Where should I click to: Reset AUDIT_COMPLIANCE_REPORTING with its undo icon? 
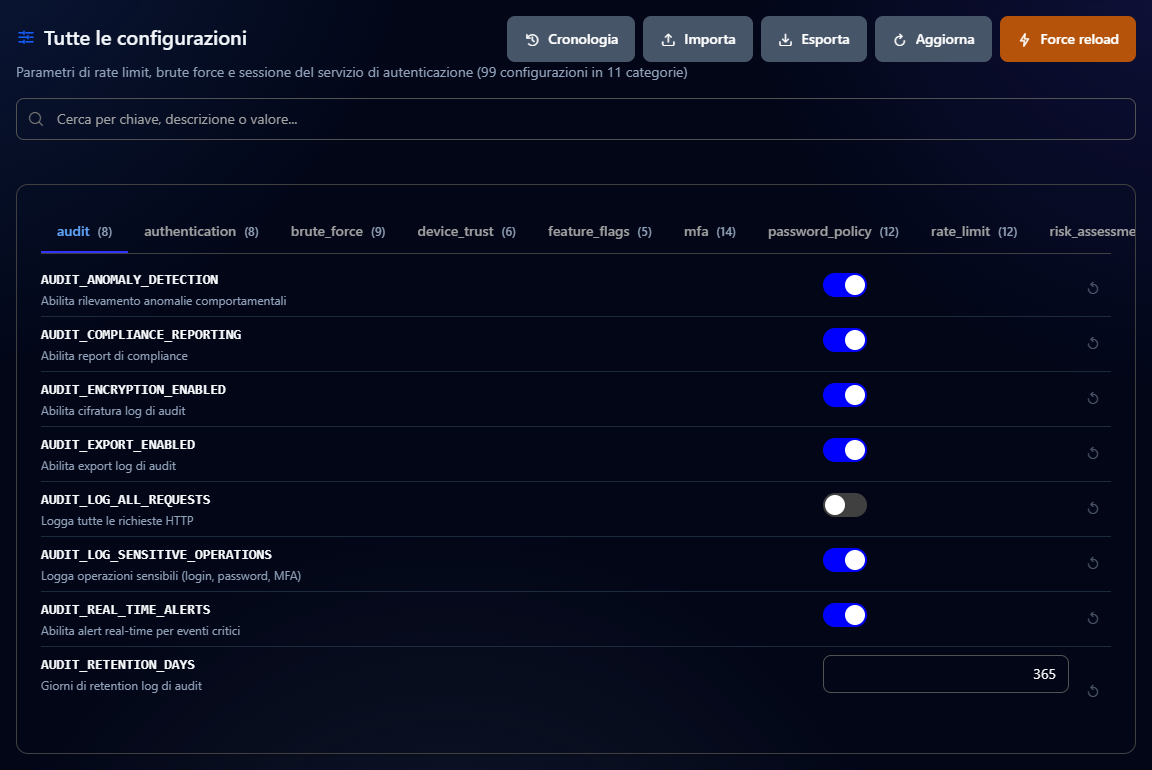(1092, 343)
